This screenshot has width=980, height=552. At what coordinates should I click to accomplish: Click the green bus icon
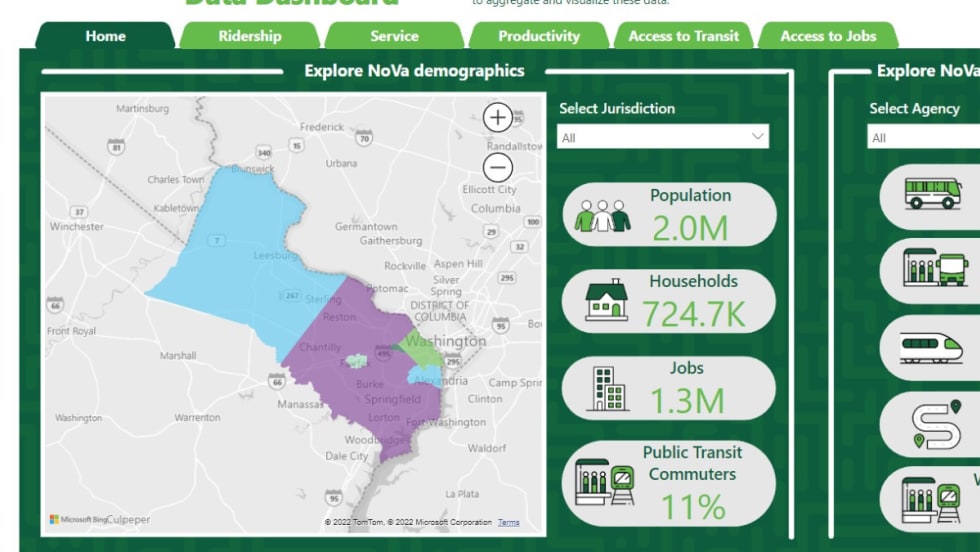(932, 192)
